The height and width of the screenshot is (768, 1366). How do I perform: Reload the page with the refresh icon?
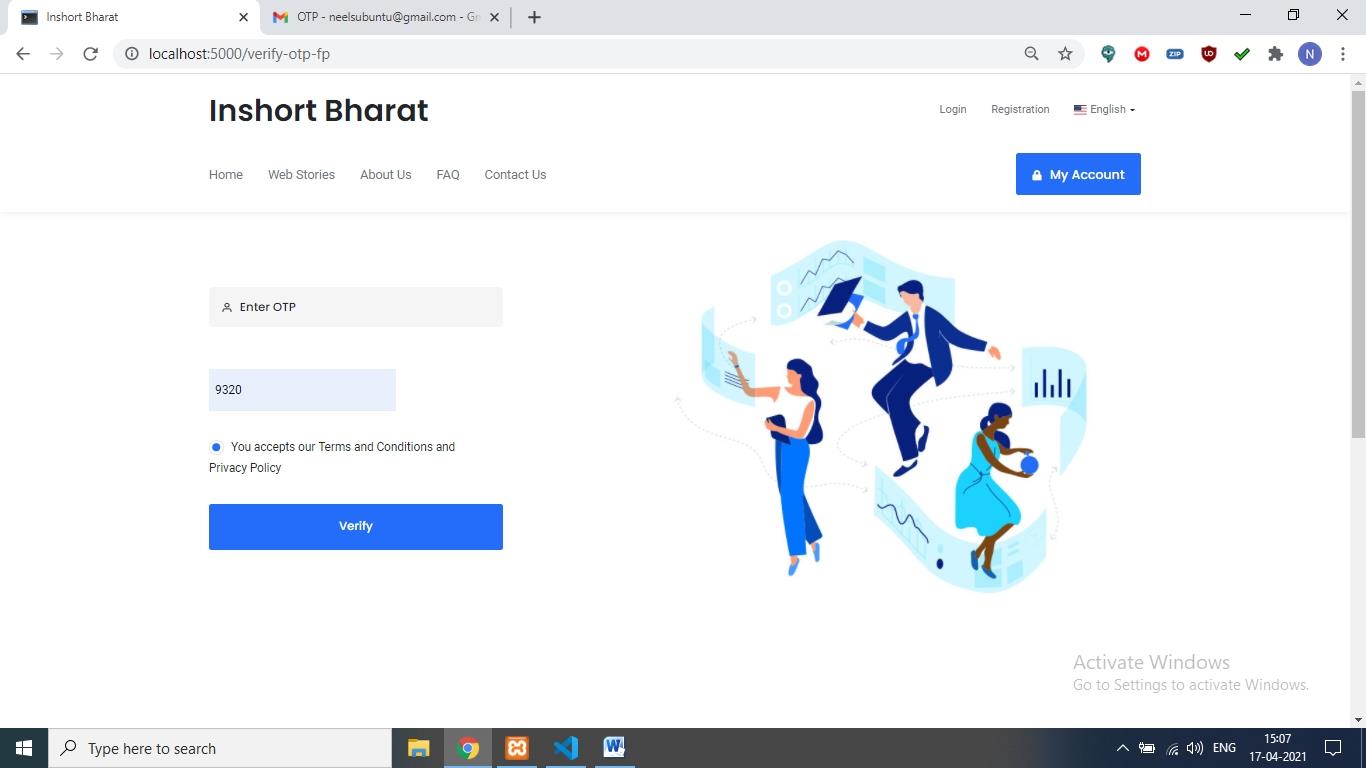[x=90, y=54]
